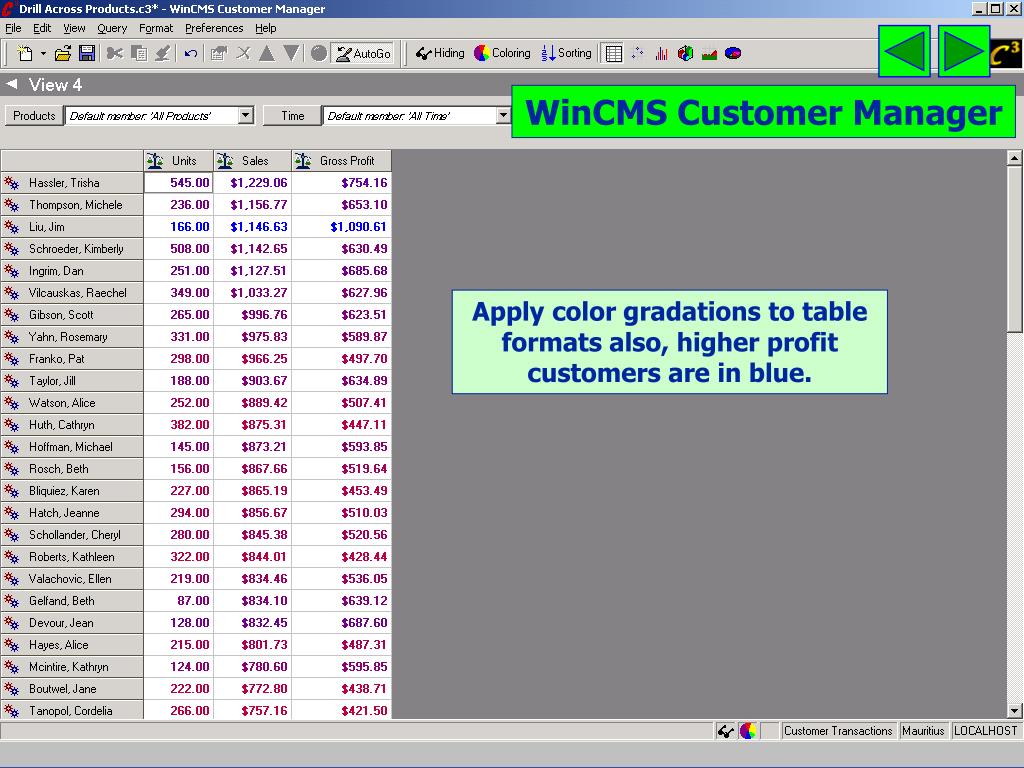Screen dimensions: 1024x768
Task: Select the Schroeder, Kimberly row header
Action: [72, 249]
